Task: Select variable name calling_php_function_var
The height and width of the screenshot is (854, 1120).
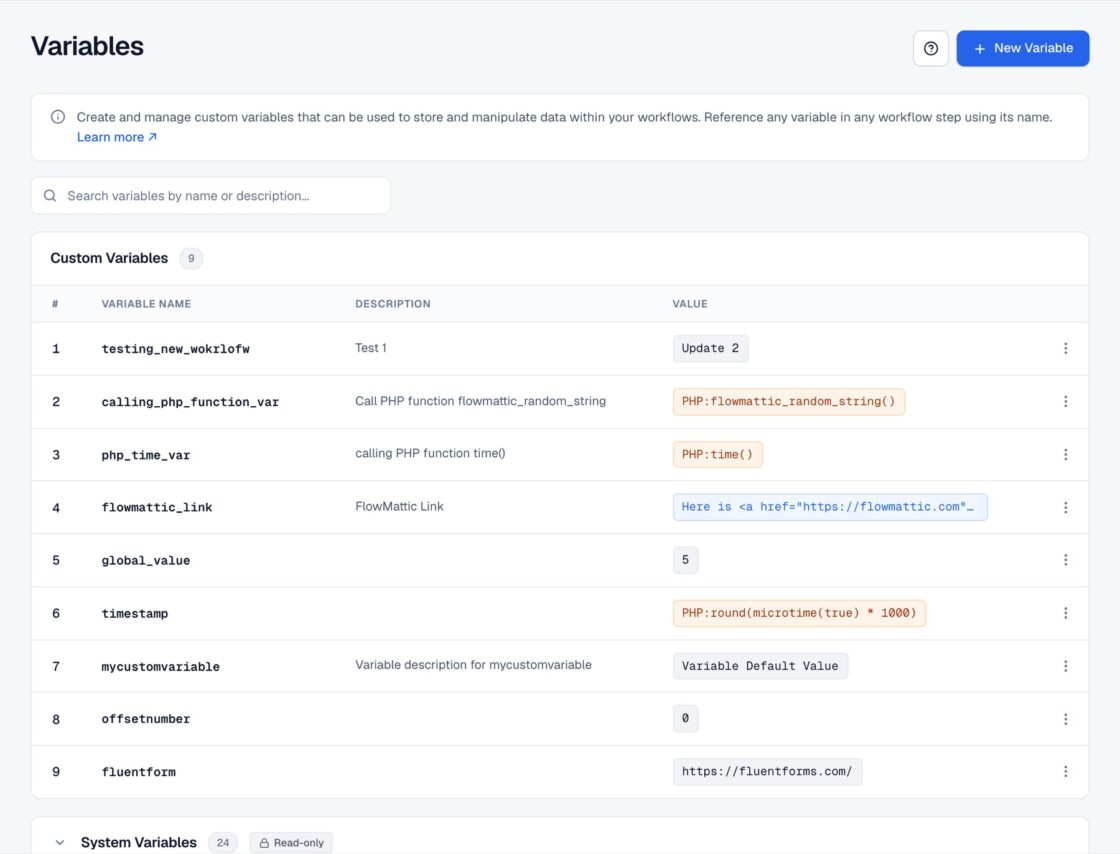Action: click(190, 402)
